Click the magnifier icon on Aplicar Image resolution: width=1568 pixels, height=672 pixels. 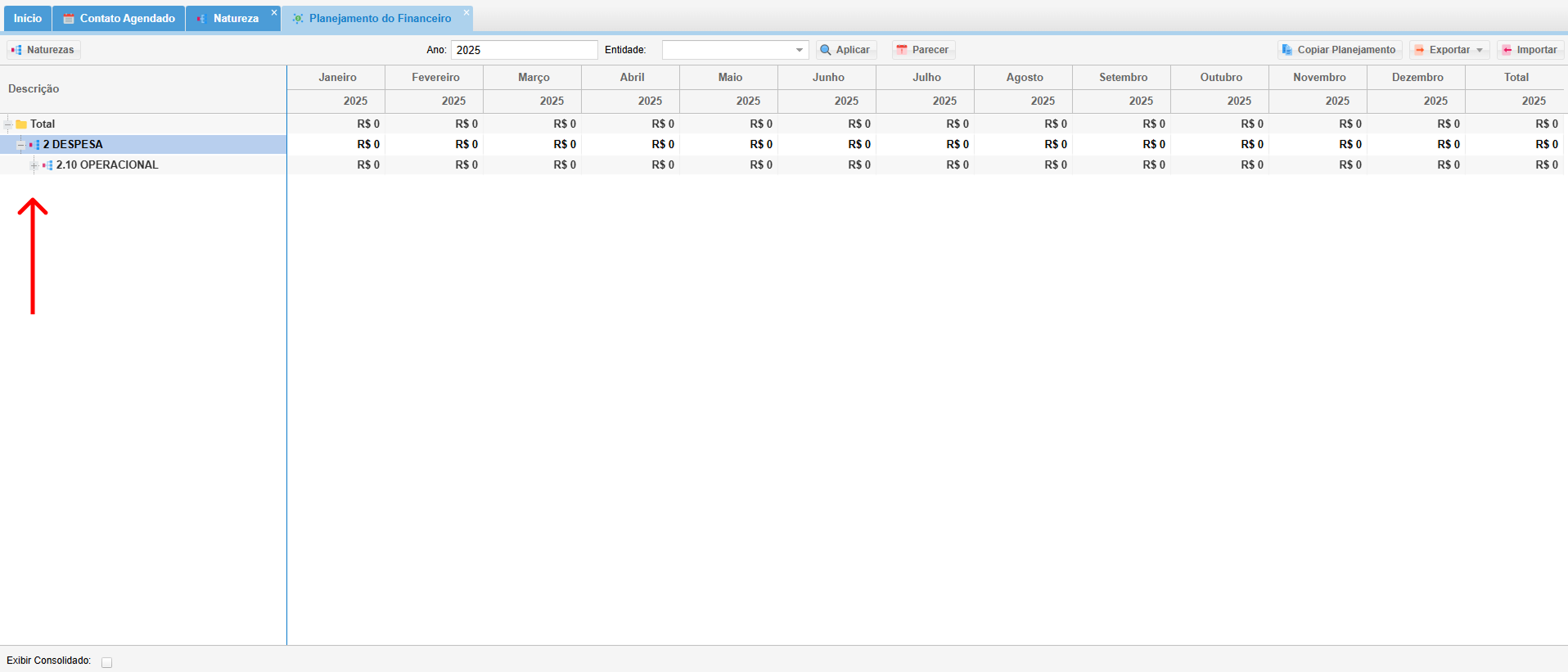point(826,50)
